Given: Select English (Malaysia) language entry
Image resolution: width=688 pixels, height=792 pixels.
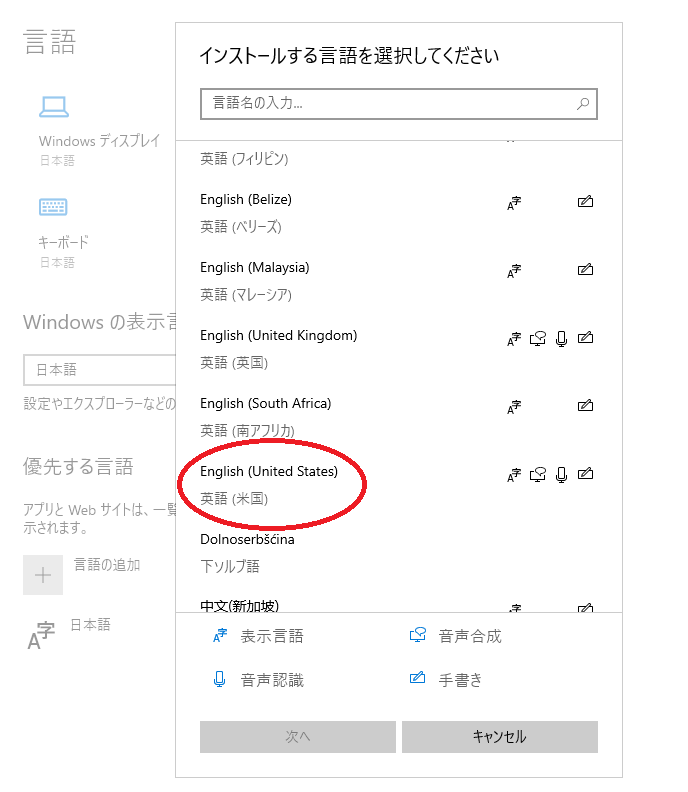Looking at the screenshot, I should (x=255, y=268).
